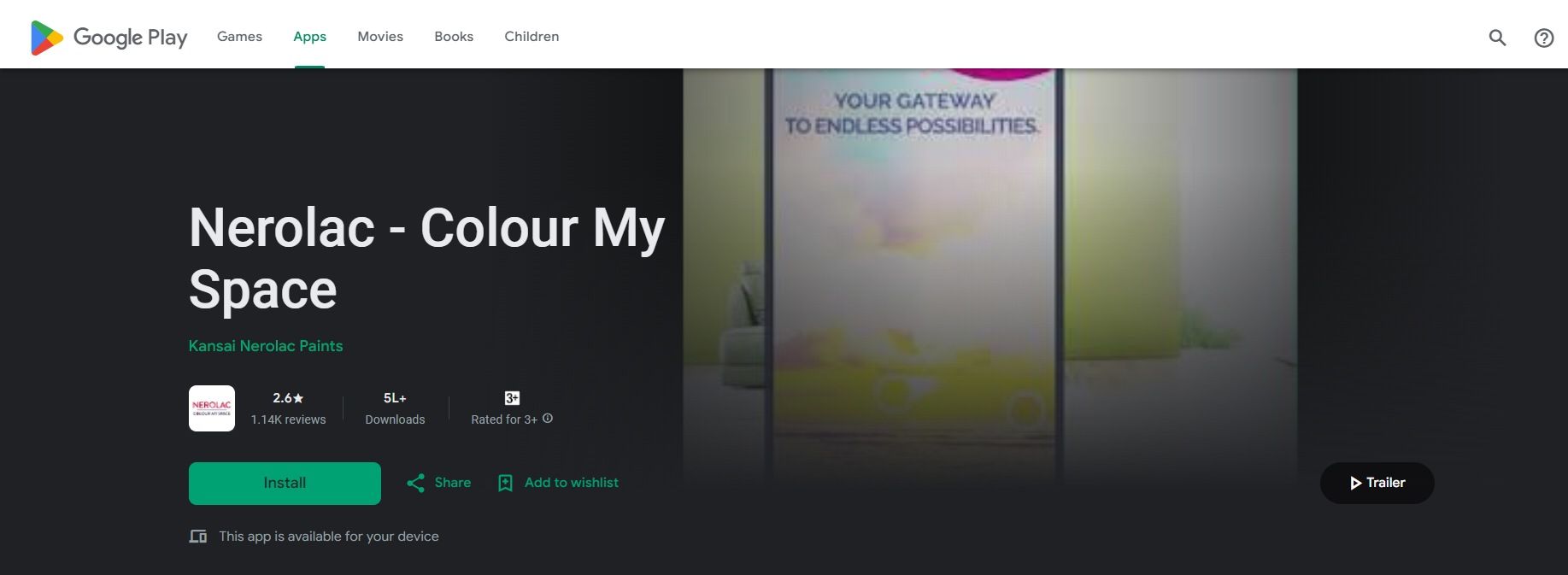Click the Nerolac app icon thumbnail
The width and height of the screenshot is (1568, 575).
coord(212,408)
